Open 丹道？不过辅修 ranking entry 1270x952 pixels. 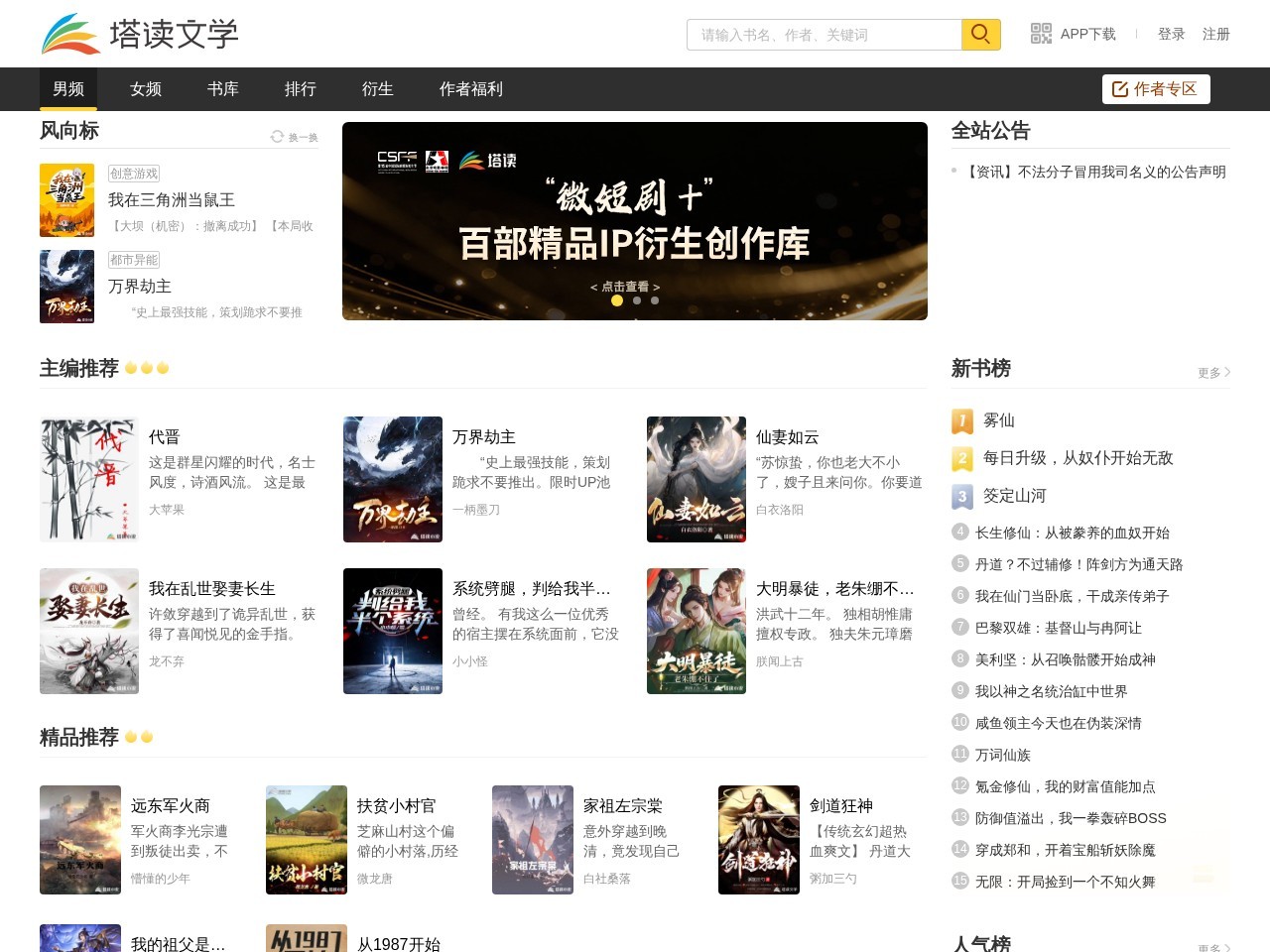(x=1079, y=564)
